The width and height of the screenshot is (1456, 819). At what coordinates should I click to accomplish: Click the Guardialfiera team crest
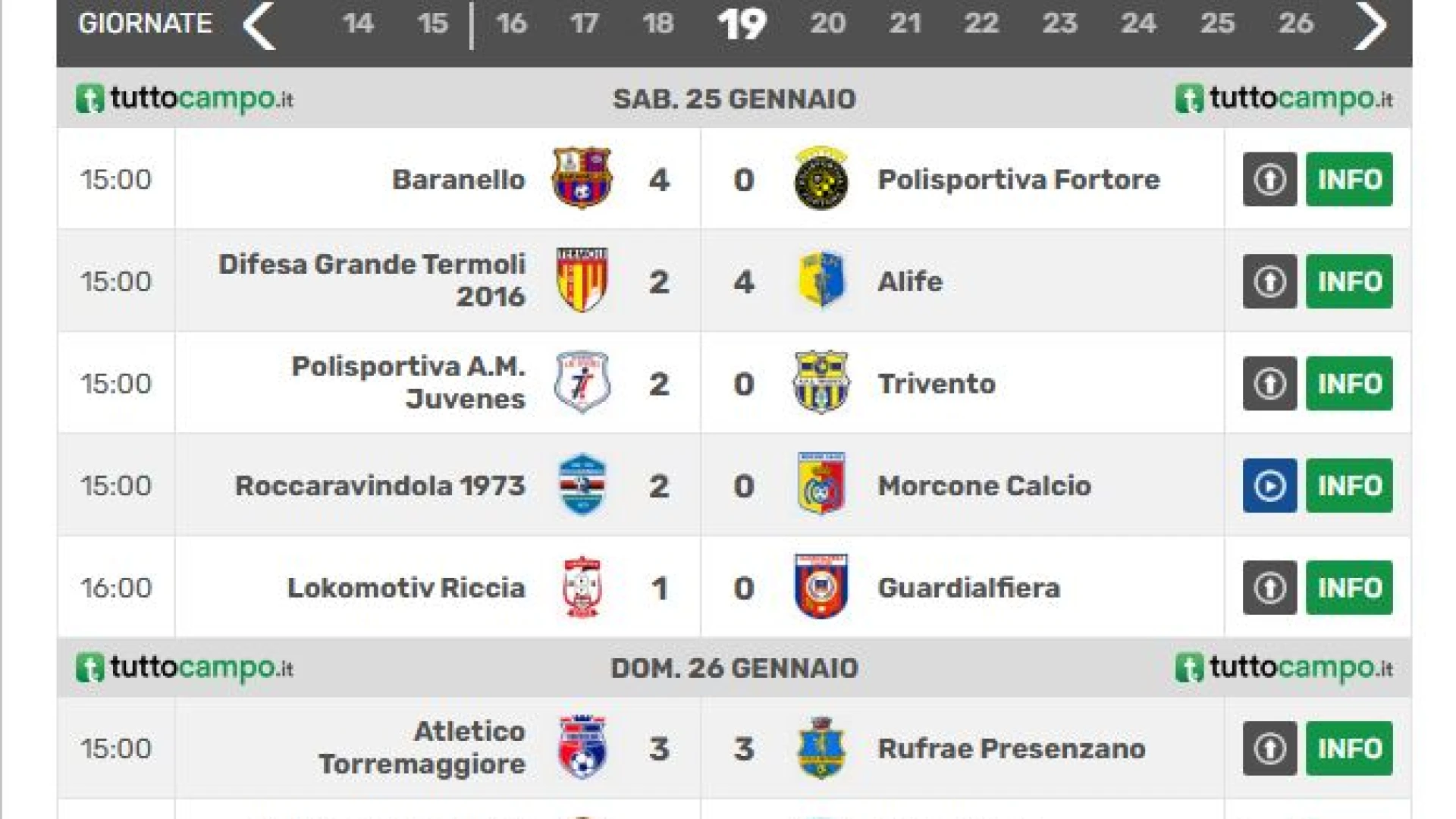point(821,586)
